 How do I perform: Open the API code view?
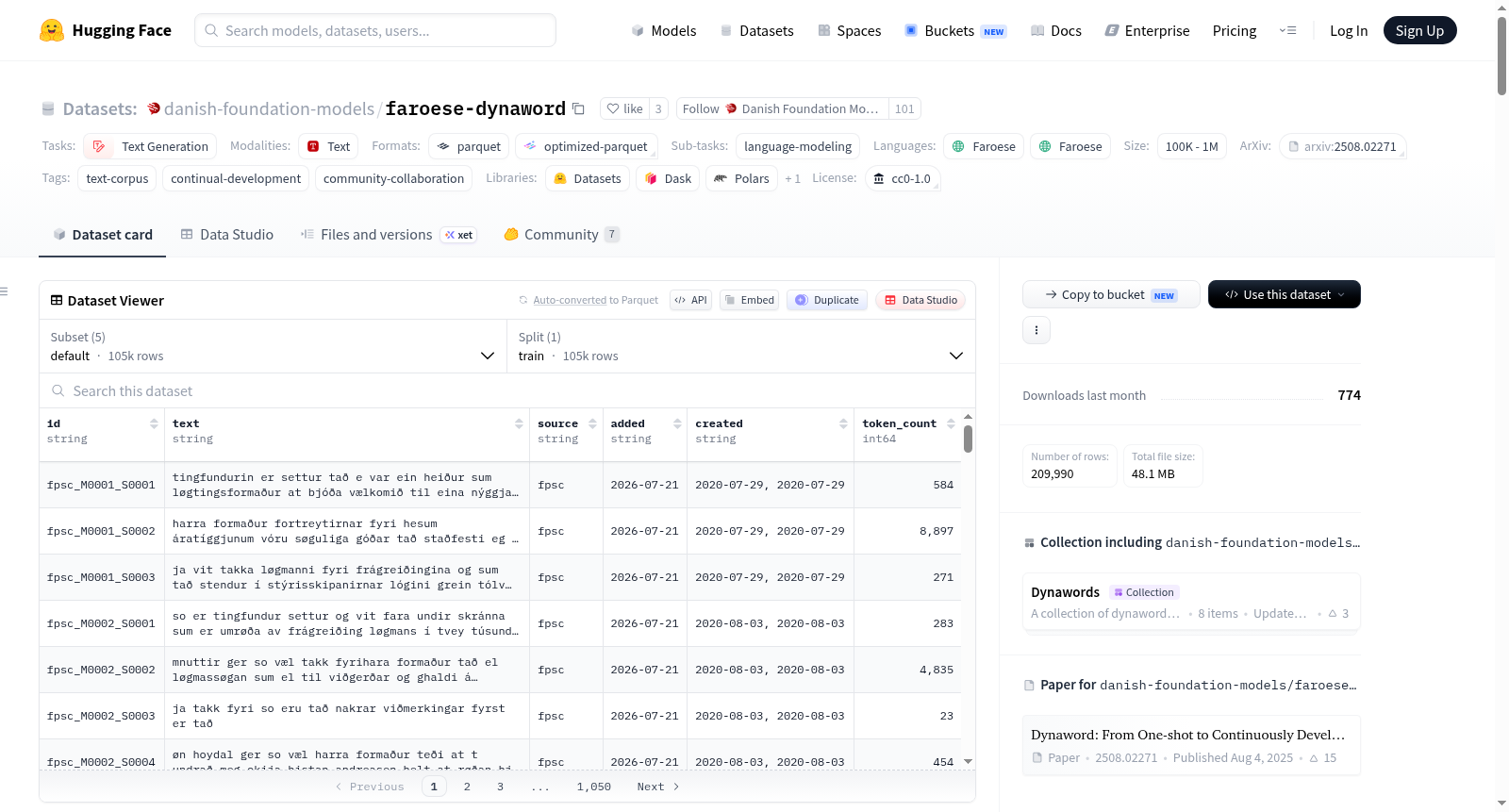(x=691, y=300)
